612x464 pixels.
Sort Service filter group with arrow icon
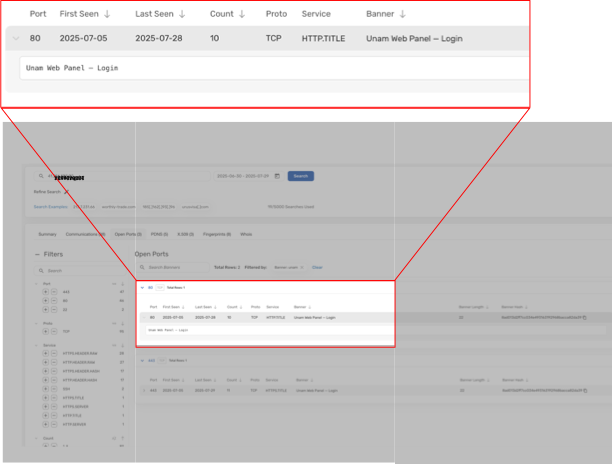(122, 345)
